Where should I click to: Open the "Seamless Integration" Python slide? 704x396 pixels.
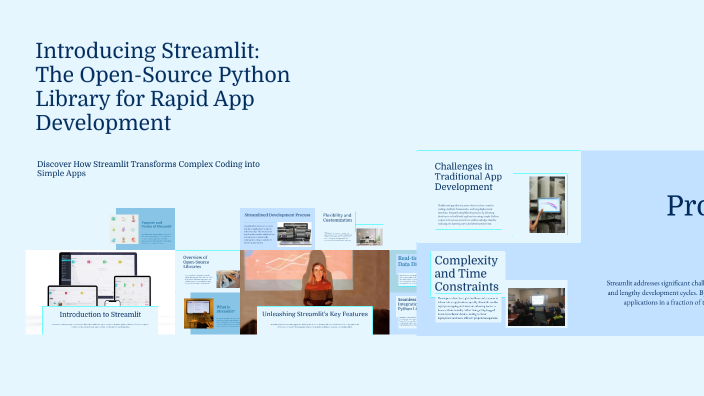tap(407, 304)
